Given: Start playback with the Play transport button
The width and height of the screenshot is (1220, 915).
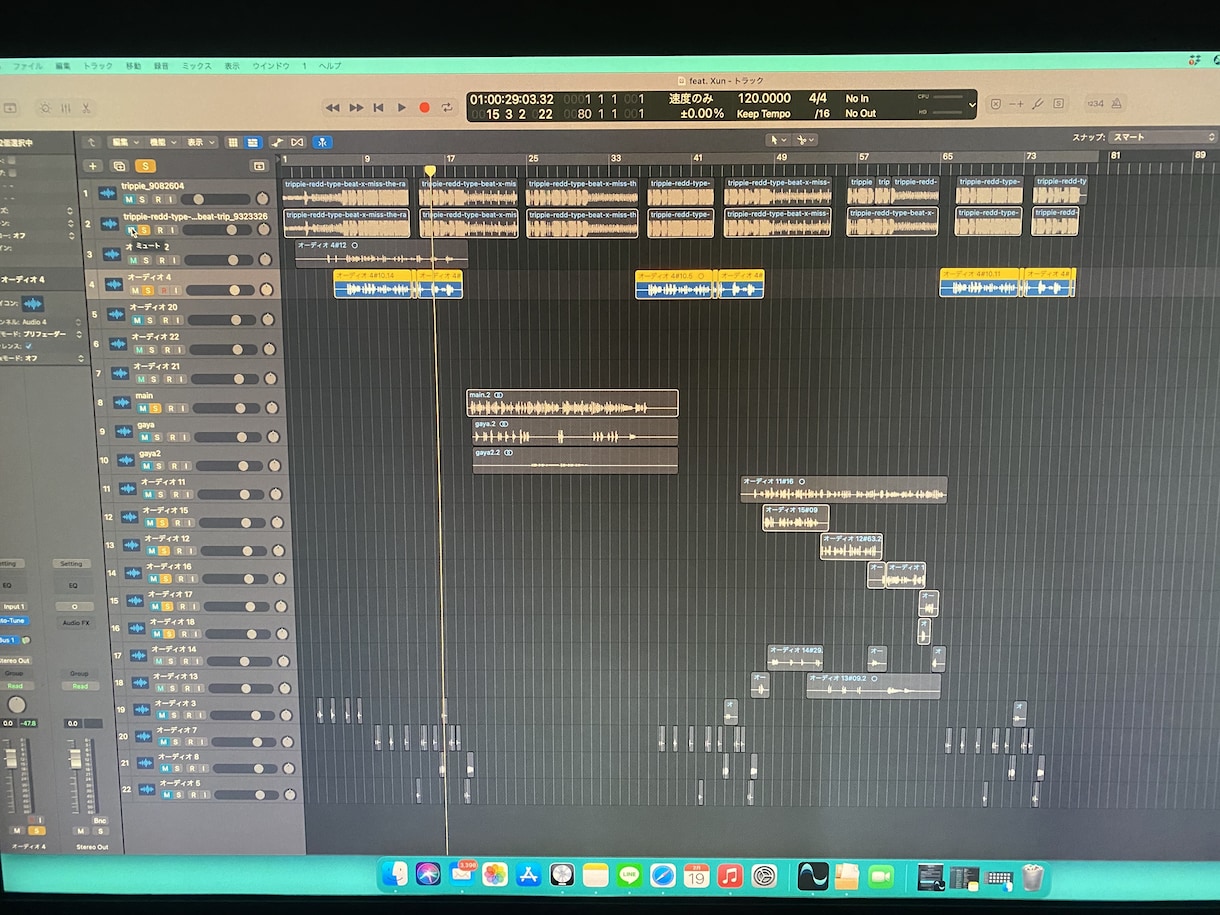Looking at the screenshot, I should [402, 107].
